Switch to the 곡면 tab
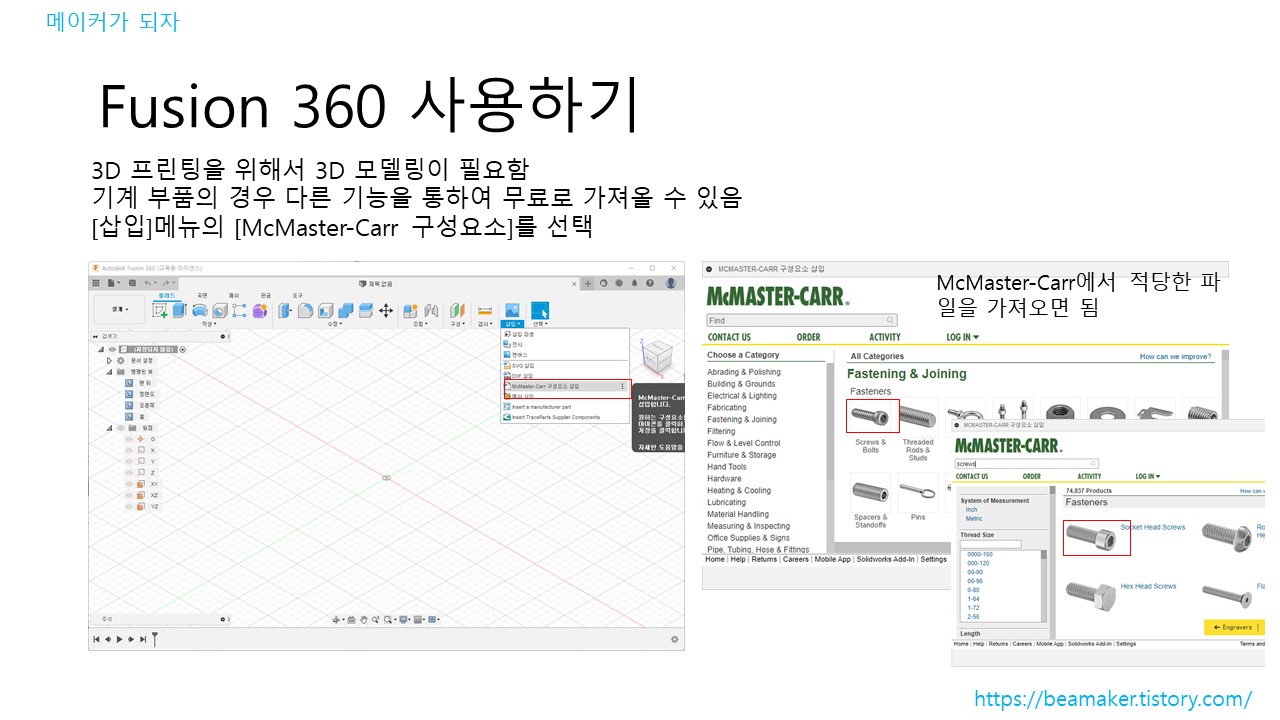Screen dimensions: 1280x720 click(202, 296)
